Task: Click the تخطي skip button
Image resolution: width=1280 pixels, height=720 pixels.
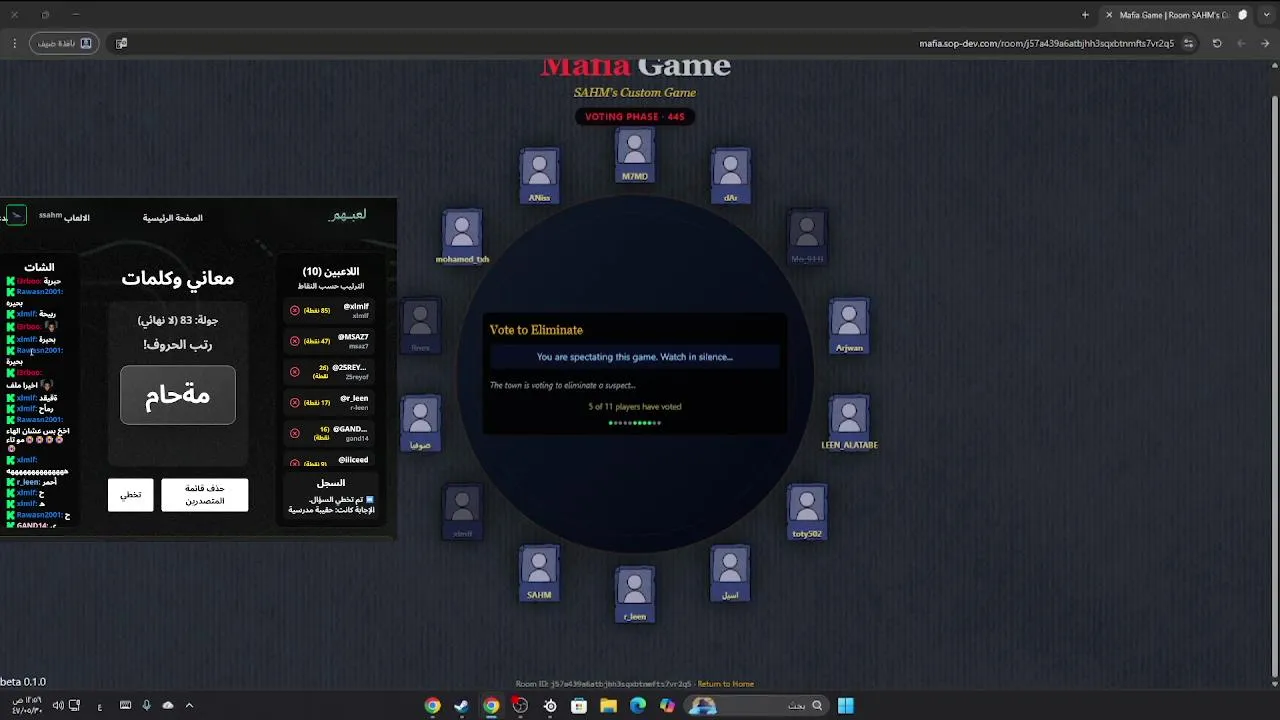Action: click(x=131, y=495)
